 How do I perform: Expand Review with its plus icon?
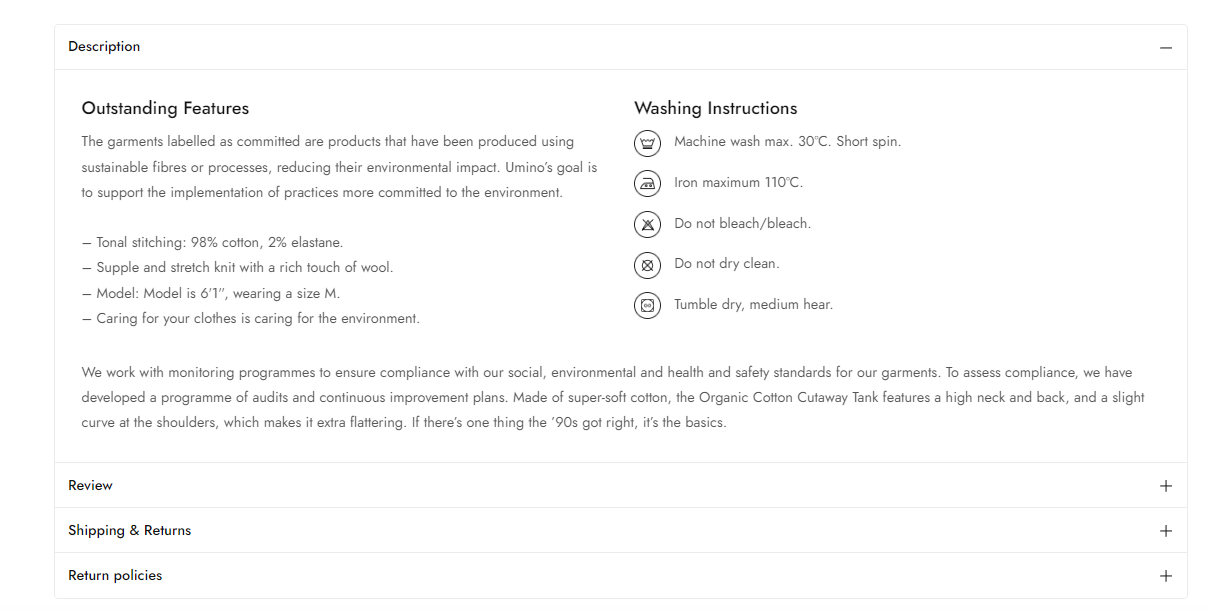1165,486
